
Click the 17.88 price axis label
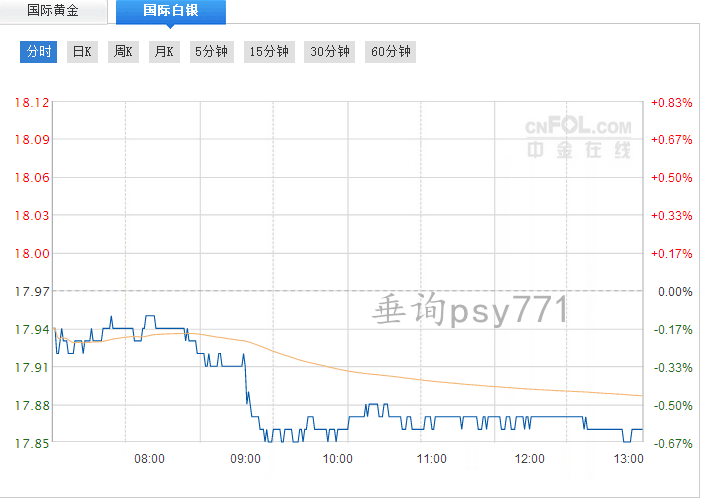click(32, 406)
